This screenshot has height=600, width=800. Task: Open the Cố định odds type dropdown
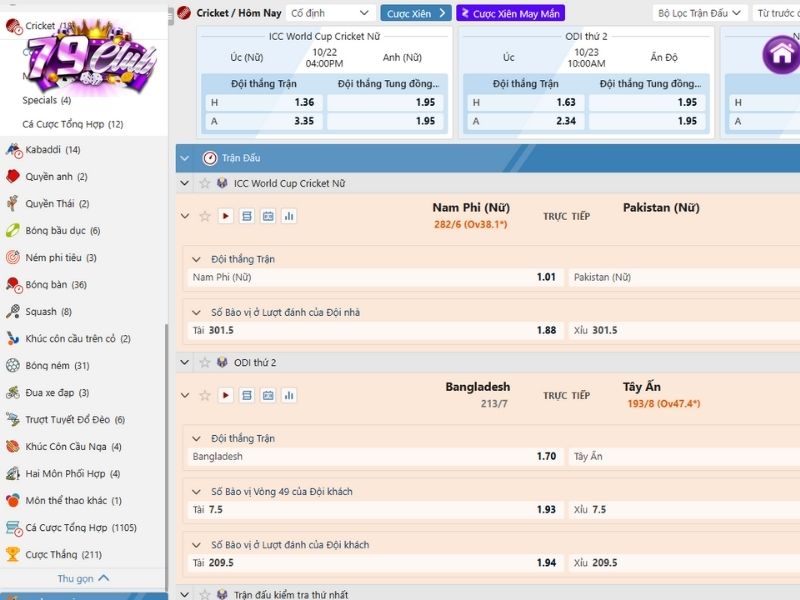329,13
